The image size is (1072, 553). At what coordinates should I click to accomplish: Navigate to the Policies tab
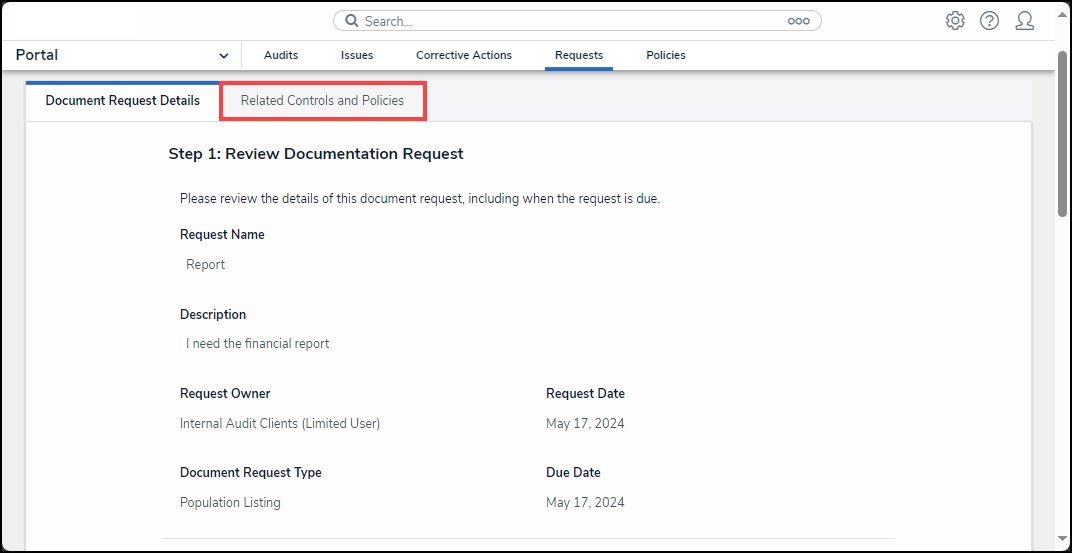pos(666,55)
